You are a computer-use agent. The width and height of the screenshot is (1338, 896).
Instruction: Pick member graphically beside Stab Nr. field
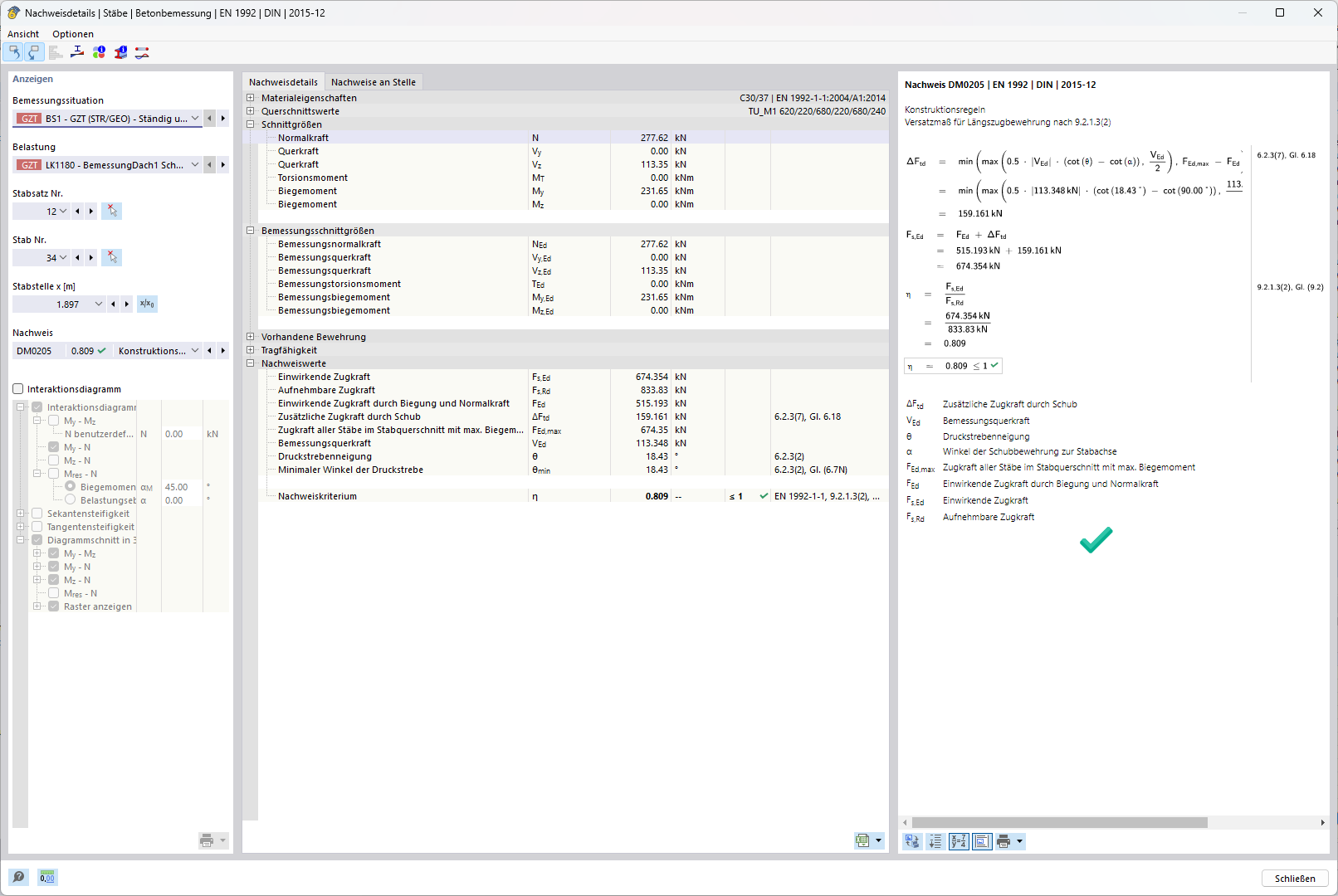pyautogui.click(x=112, y=258)
